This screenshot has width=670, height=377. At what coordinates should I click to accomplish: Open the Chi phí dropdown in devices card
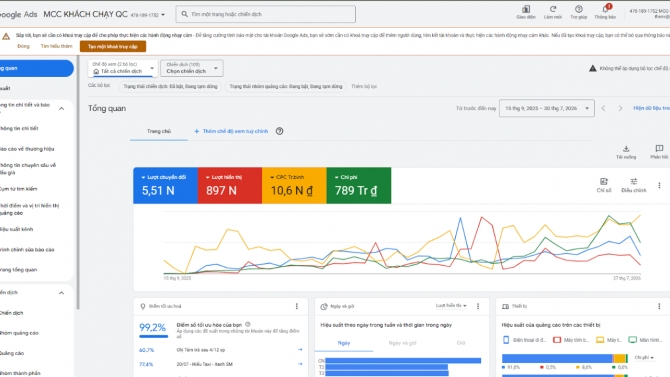click(644, 358)
